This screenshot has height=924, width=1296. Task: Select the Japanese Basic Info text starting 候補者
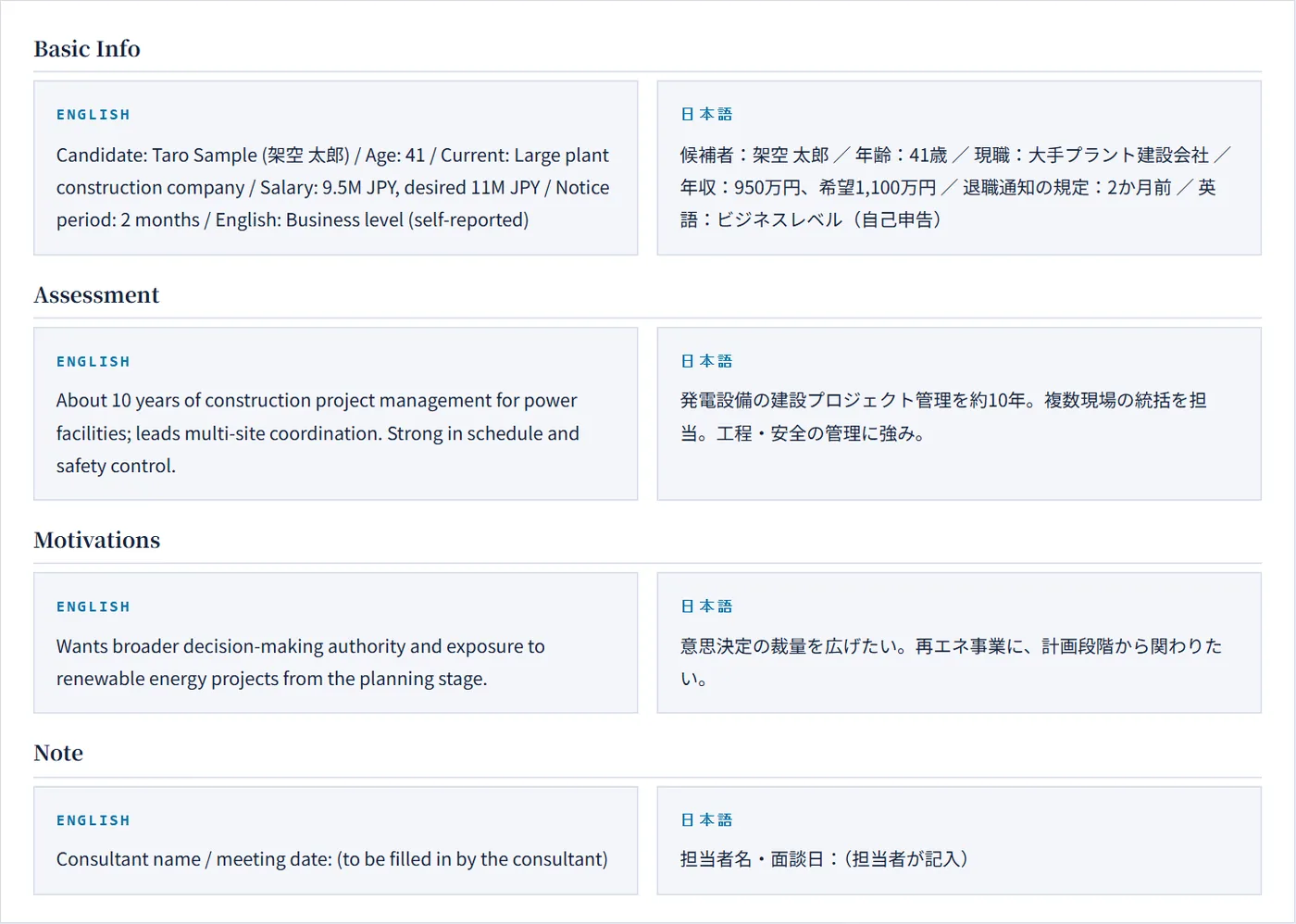955,188
